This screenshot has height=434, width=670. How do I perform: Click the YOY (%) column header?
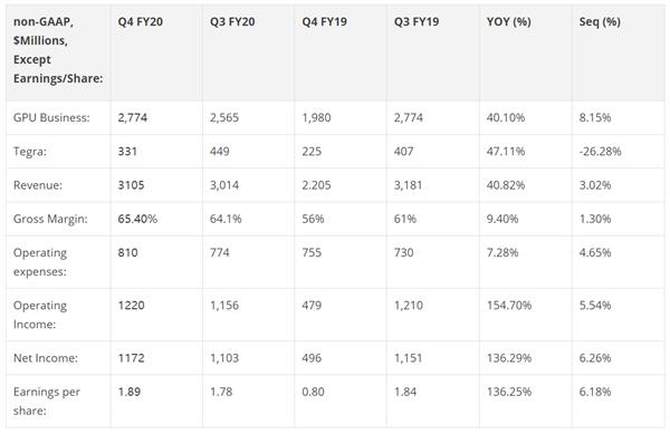(x=508, y=22)
